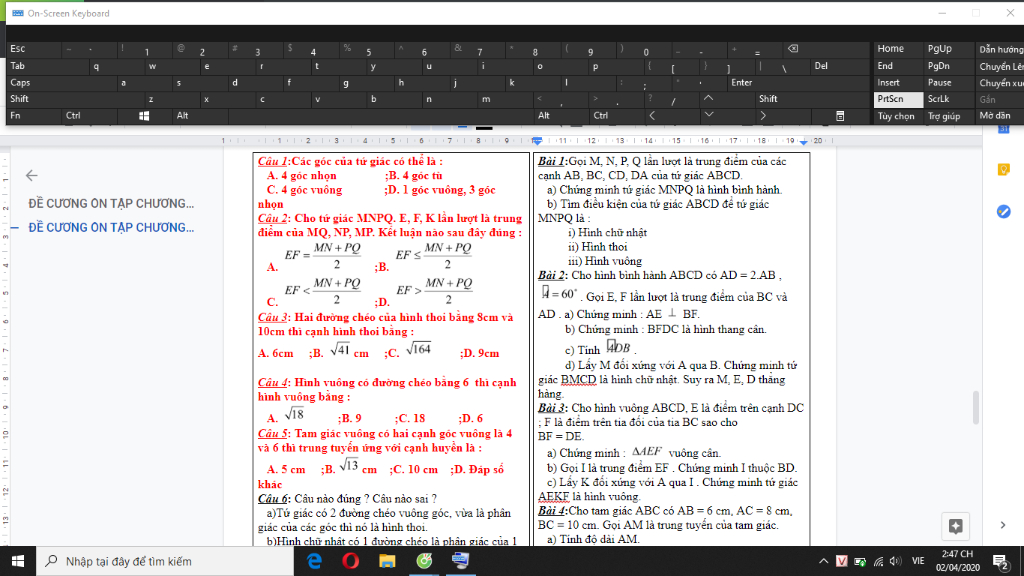Click the Dẫn hướng navigation key
Viewport: 1024px width, 576px height.
[999, 49]
